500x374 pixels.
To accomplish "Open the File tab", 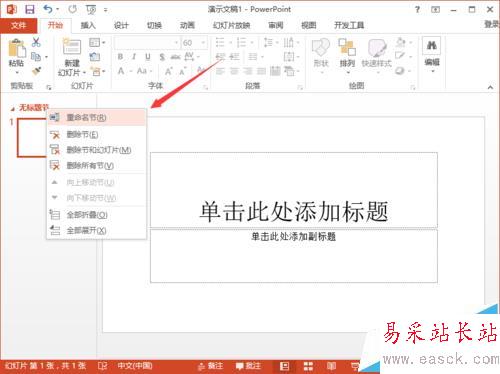I will [x=18, y=25].
